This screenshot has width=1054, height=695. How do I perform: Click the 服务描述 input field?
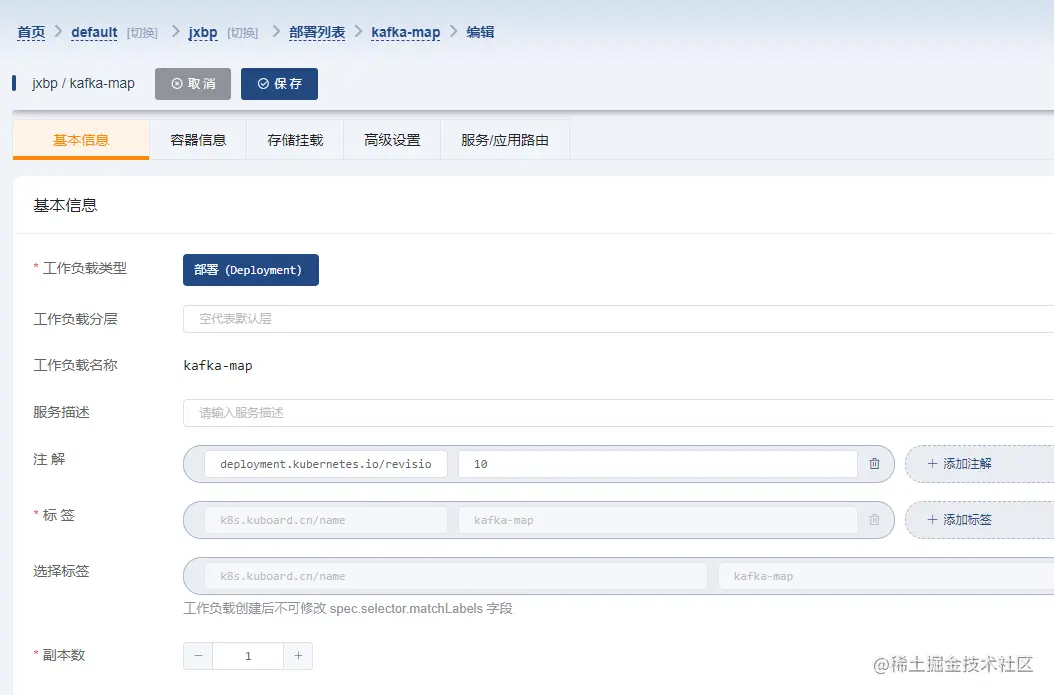(x=618, y=413)
